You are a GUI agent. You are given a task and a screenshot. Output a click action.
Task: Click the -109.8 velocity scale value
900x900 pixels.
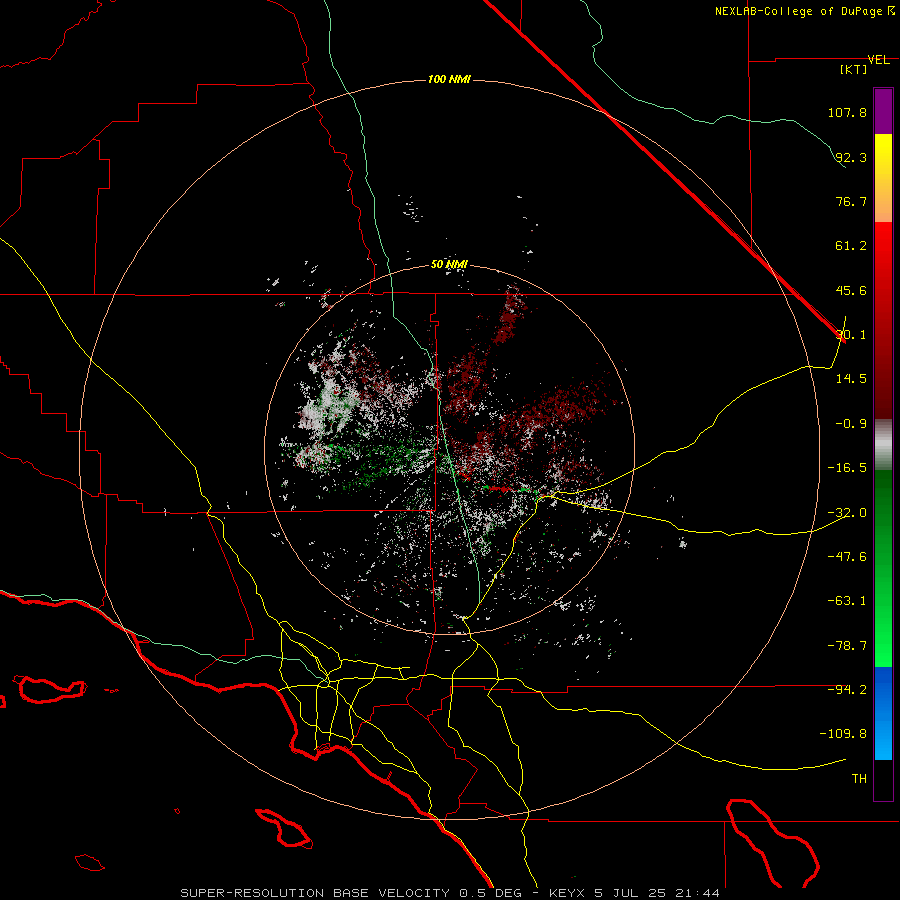pyautogui.click(x=843, y=734)
